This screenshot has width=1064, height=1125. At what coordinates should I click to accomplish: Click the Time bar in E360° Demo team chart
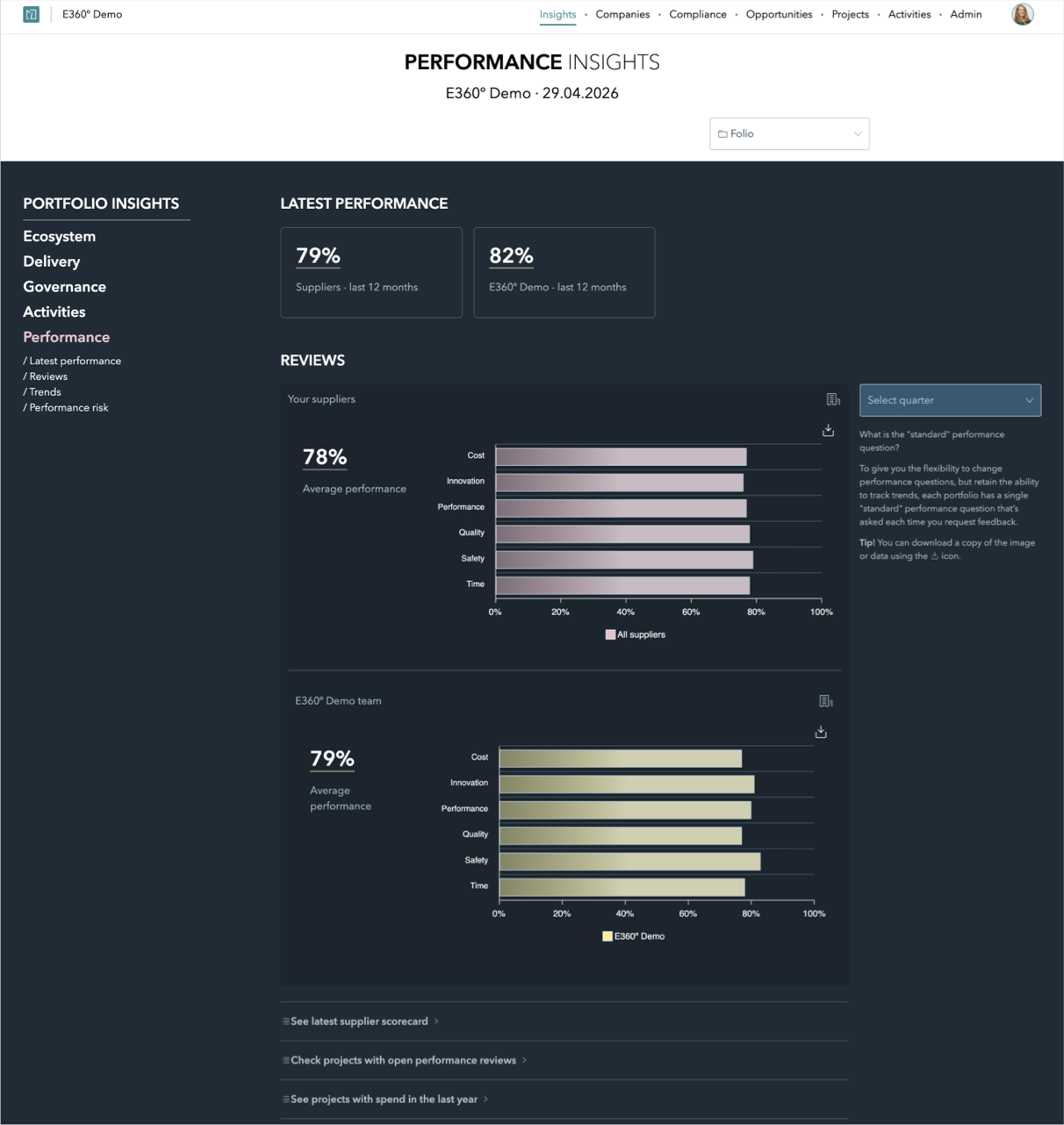click(x=622, y=887)
